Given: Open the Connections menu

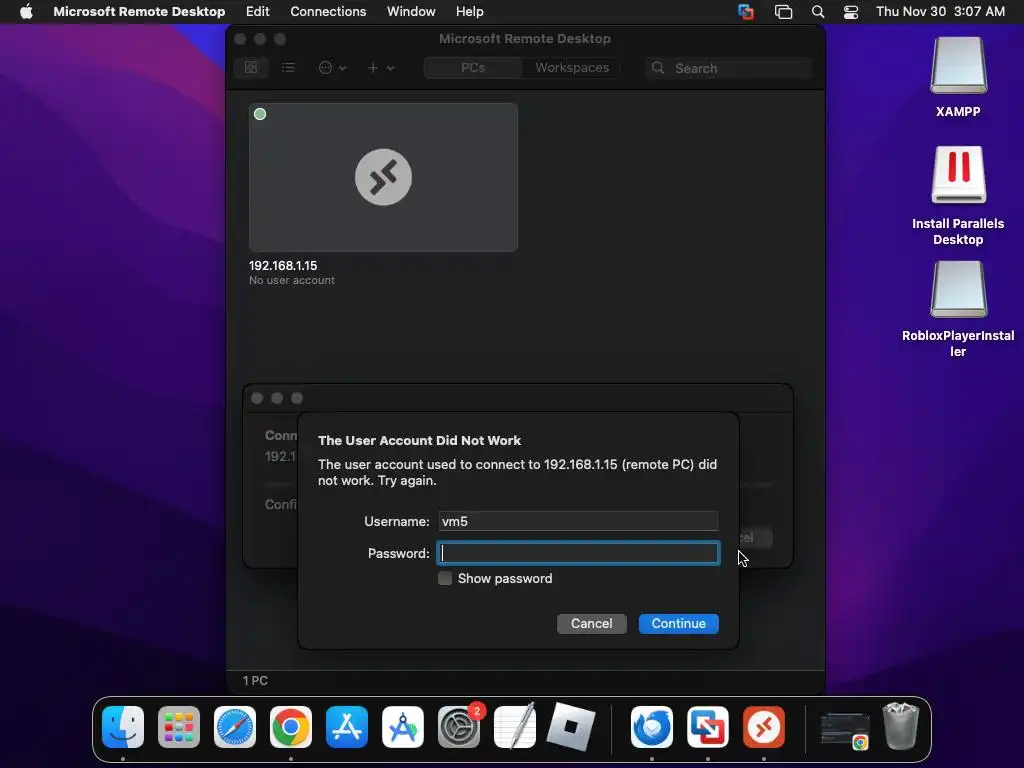Looking at the screenshot, I should 328,12.
